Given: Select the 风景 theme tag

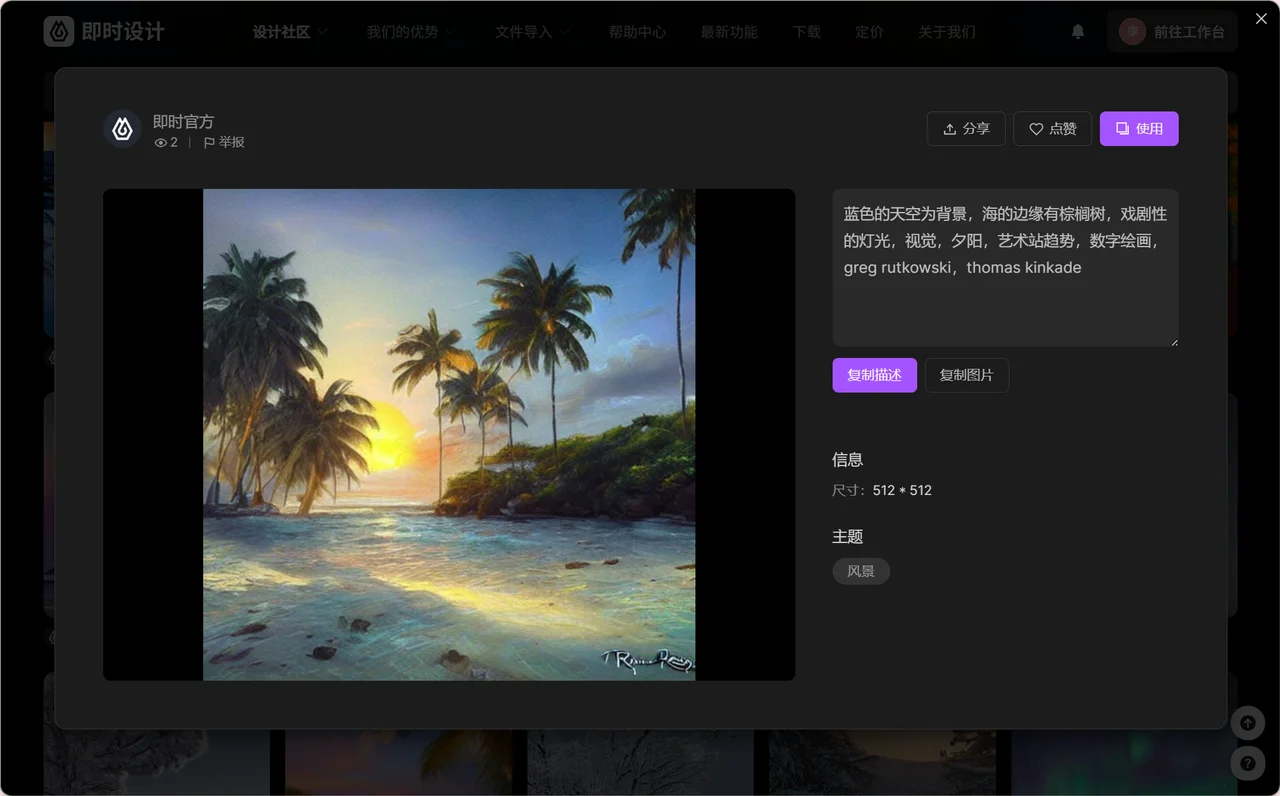Looking at the screenshot, I should tap(861, 571).
